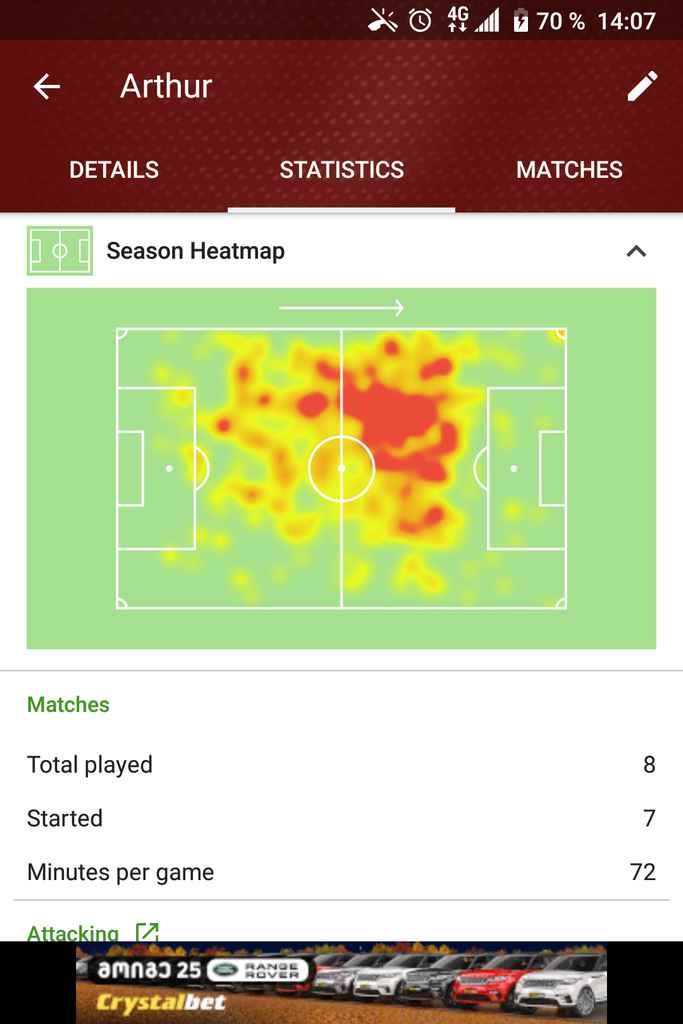Open the Attacking external link icon

click(x=147, y=933)
